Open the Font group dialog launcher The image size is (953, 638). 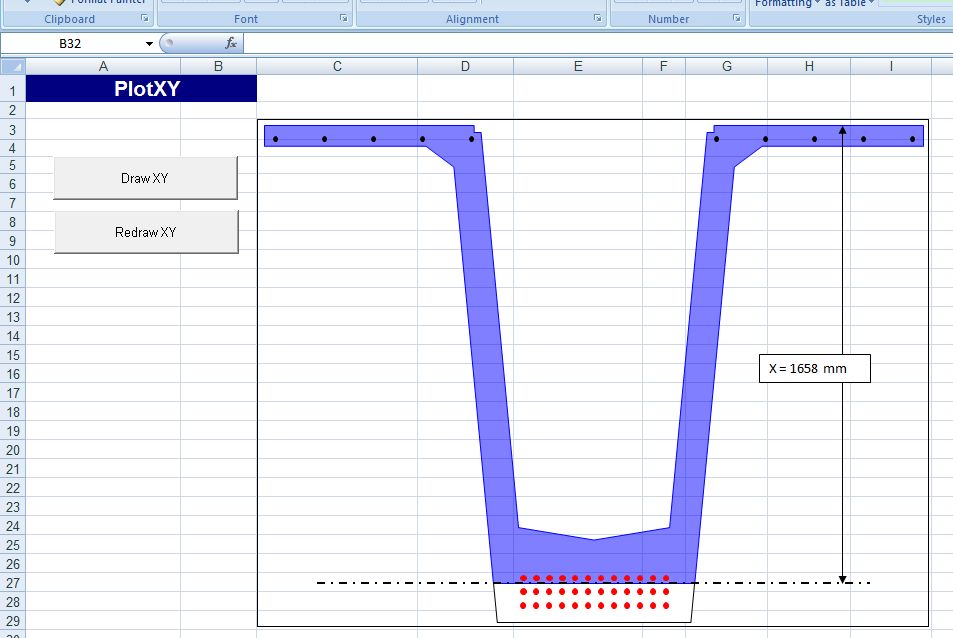[x=344, y=19]
